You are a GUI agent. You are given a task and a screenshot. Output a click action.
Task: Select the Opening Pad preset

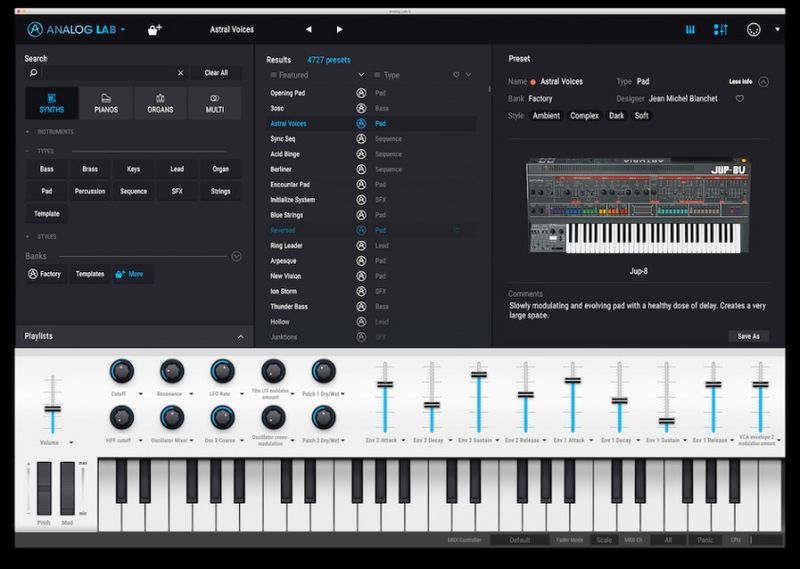tap(288, 93)
